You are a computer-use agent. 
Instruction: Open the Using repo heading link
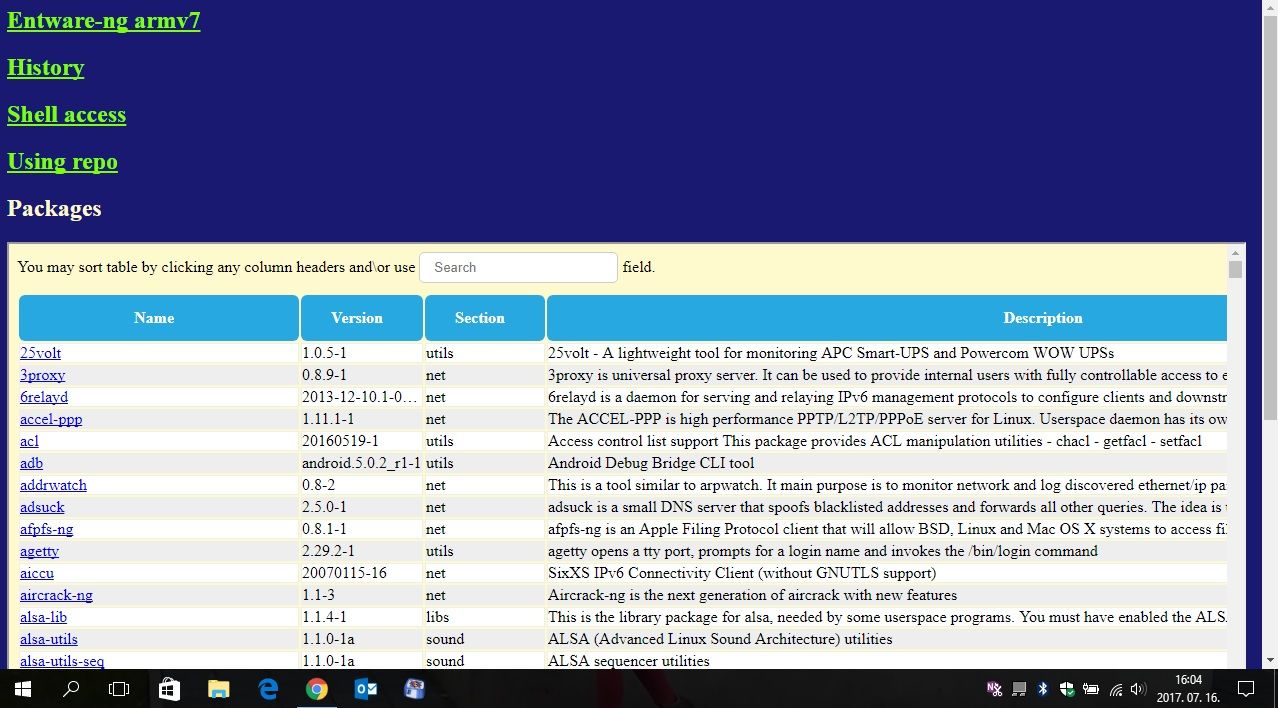(x=62, y=161)
